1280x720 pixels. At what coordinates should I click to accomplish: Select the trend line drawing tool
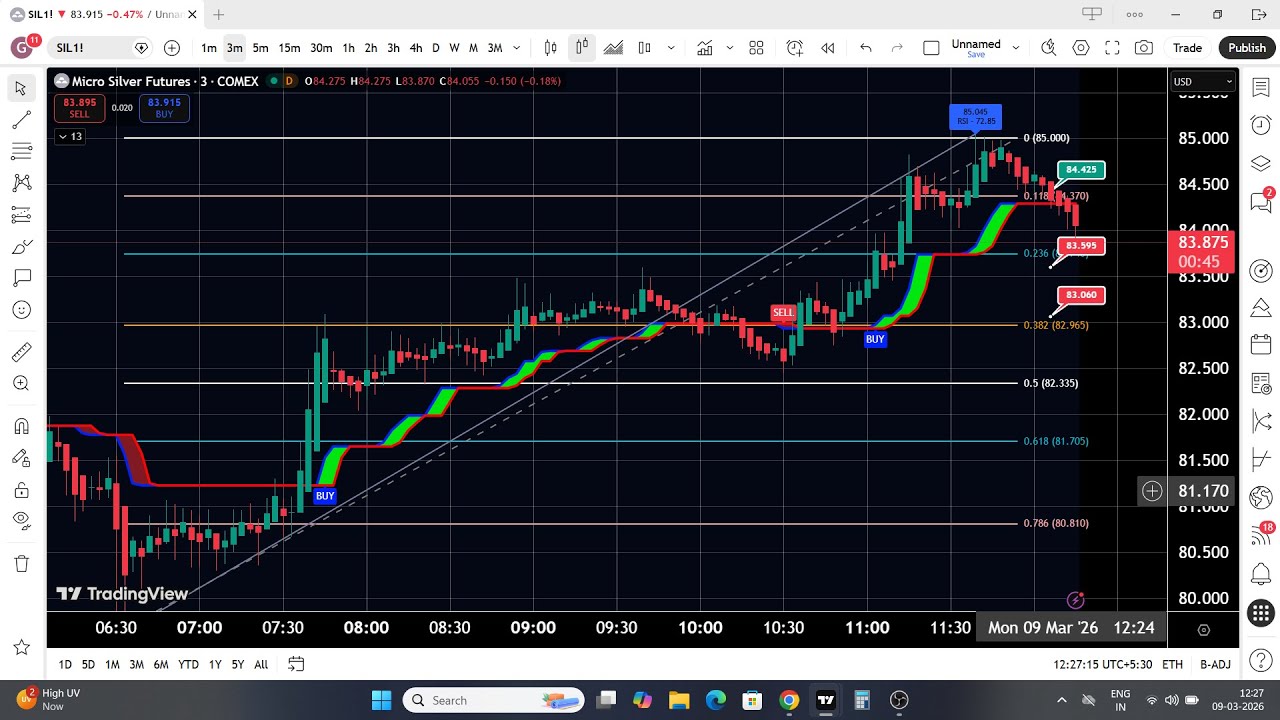[x=21, y=120]
